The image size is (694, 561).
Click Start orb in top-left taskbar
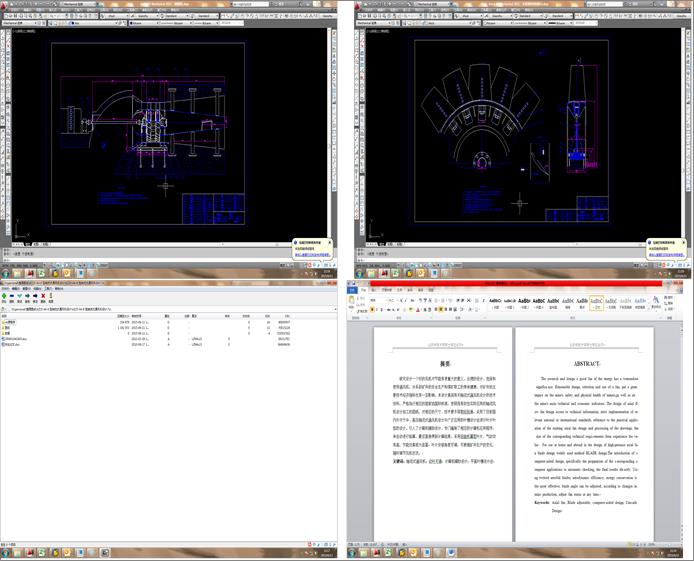[x=5, y=273]
